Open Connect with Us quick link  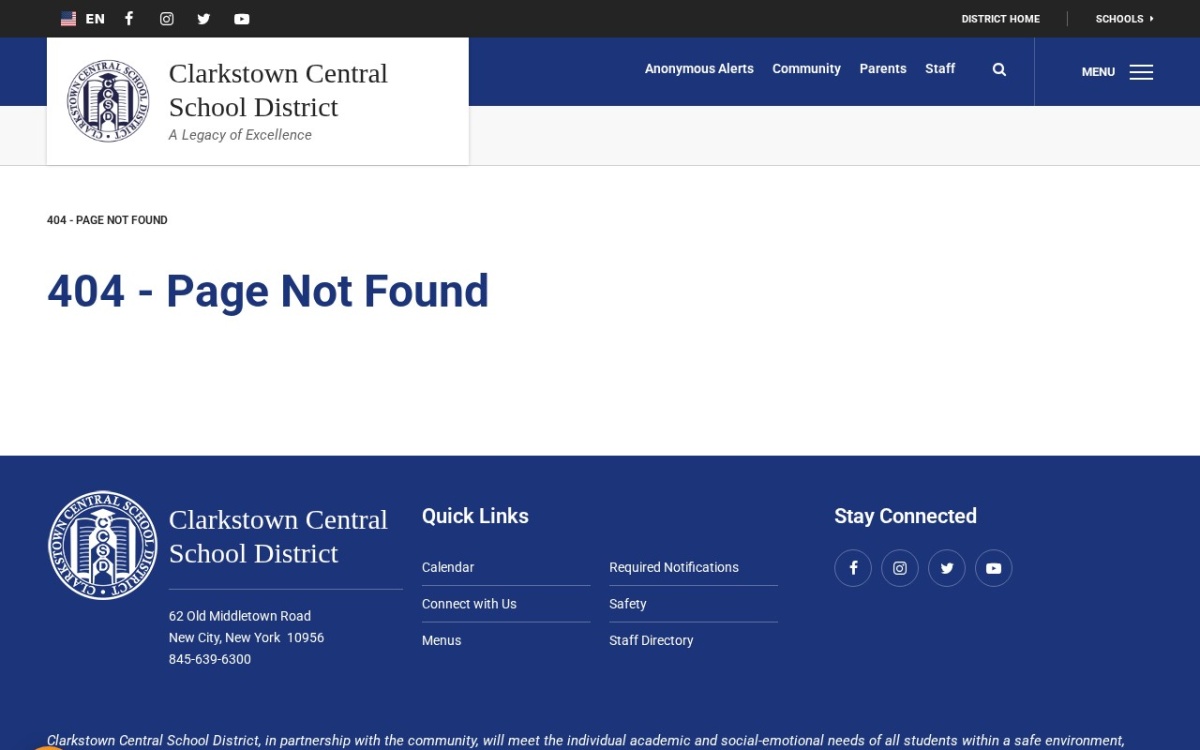(x=469, y=604)
